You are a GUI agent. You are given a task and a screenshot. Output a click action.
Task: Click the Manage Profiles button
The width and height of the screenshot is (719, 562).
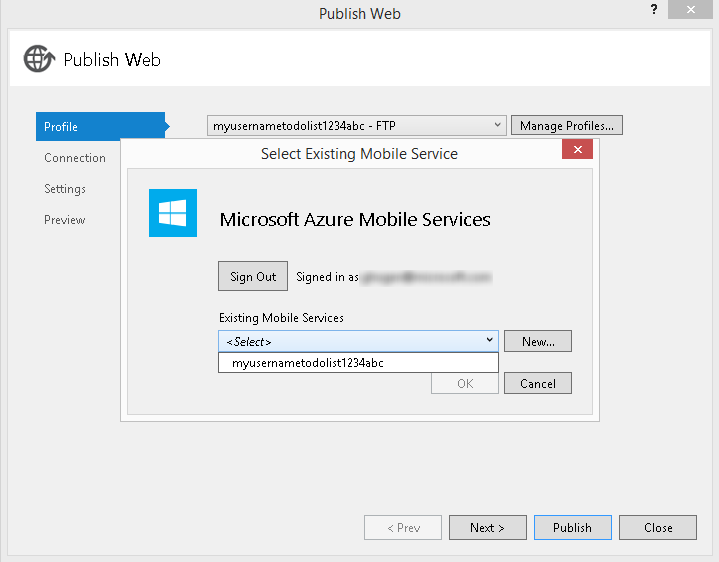[x=567, y=126]
